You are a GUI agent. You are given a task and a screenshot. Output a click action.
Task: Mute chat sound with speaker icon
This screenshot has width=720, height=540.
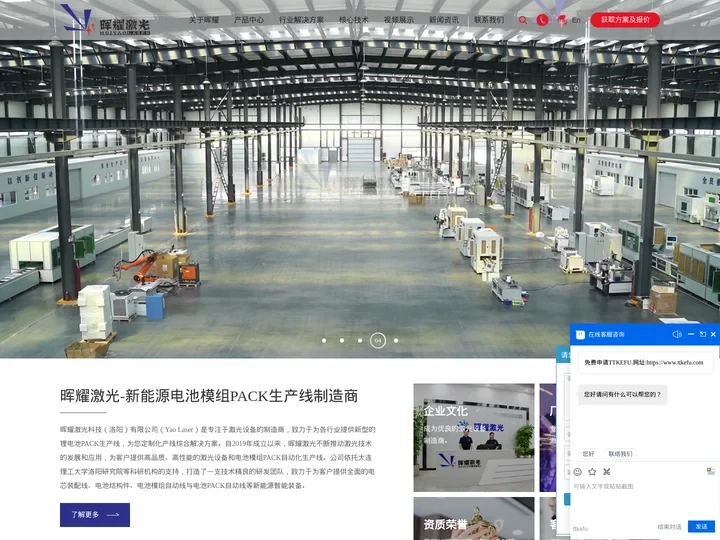tap(677, 334)
